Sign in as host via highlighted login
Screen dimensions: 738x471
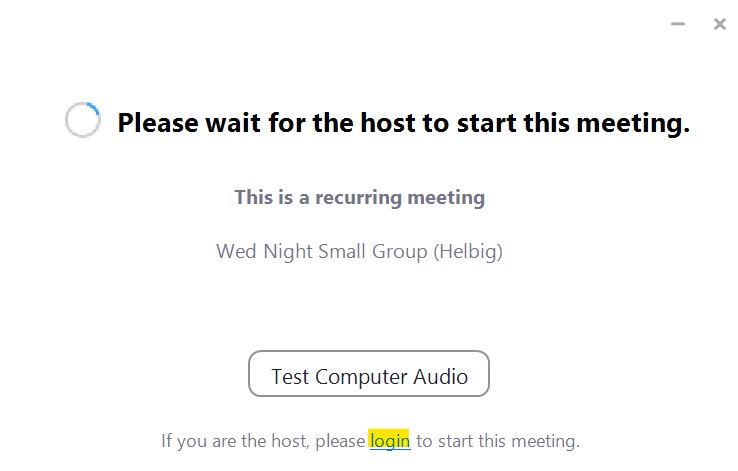tap(390, 441)
